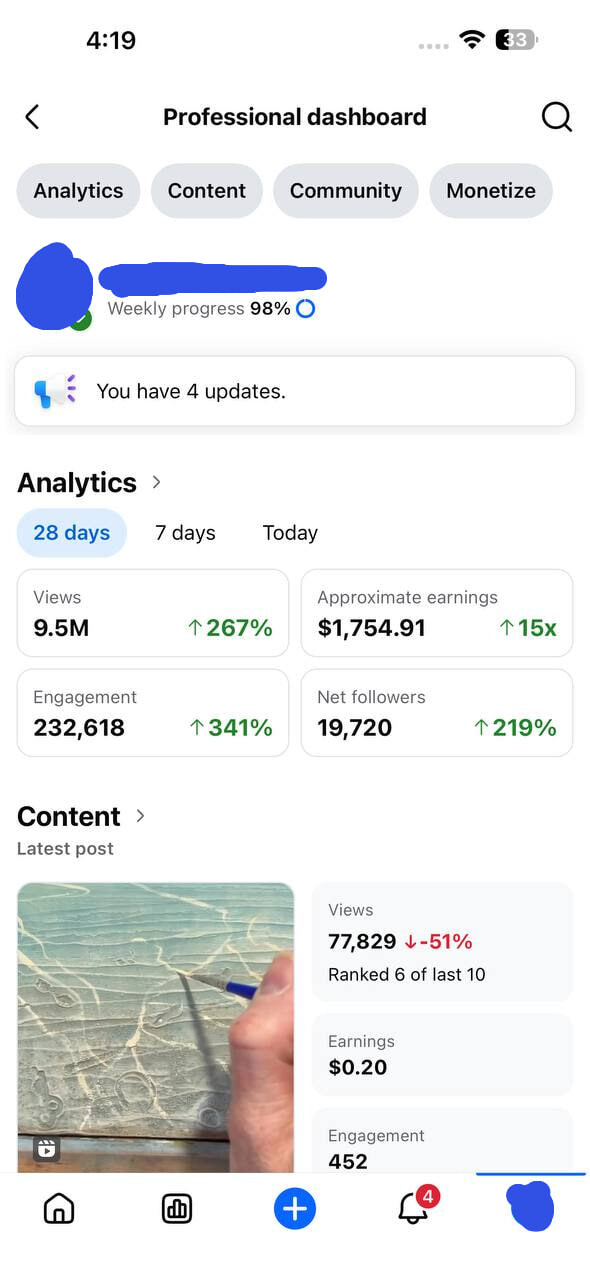
Task: Tap the back arrow icon
Action: [x=32, y=117]
